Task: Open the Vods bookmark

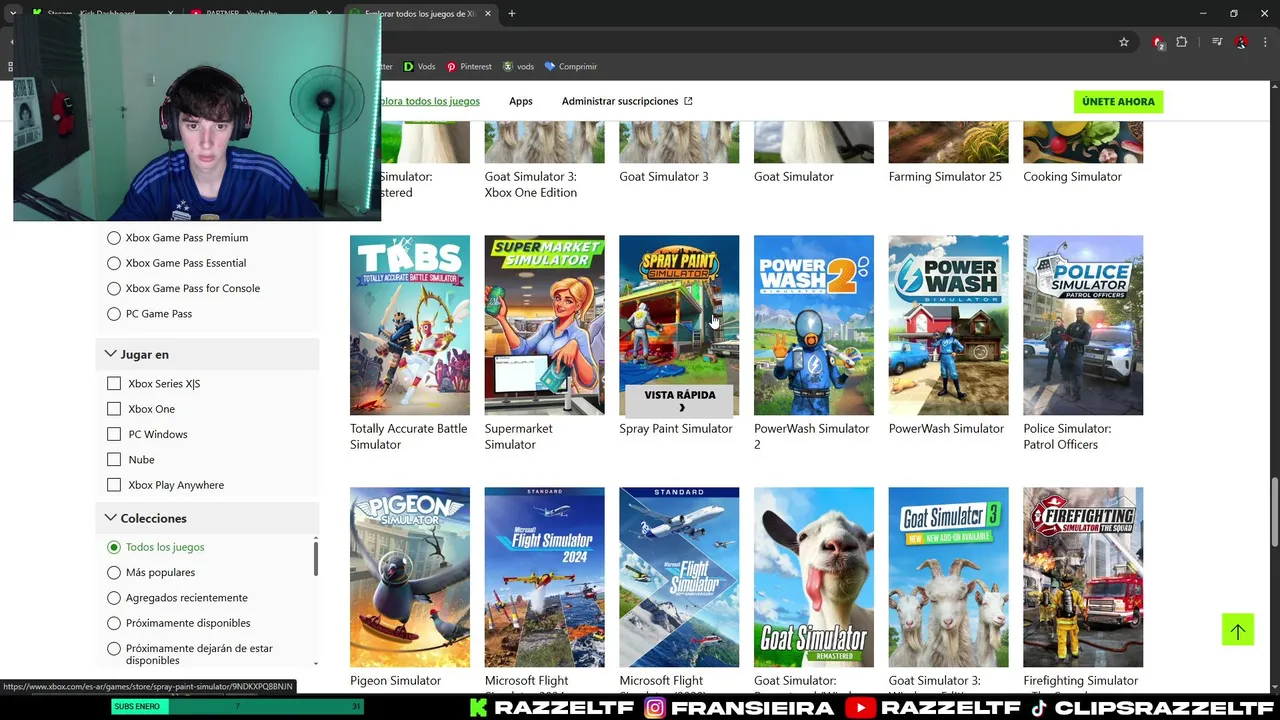Action: pyautogui.click(x=419, y=66)
